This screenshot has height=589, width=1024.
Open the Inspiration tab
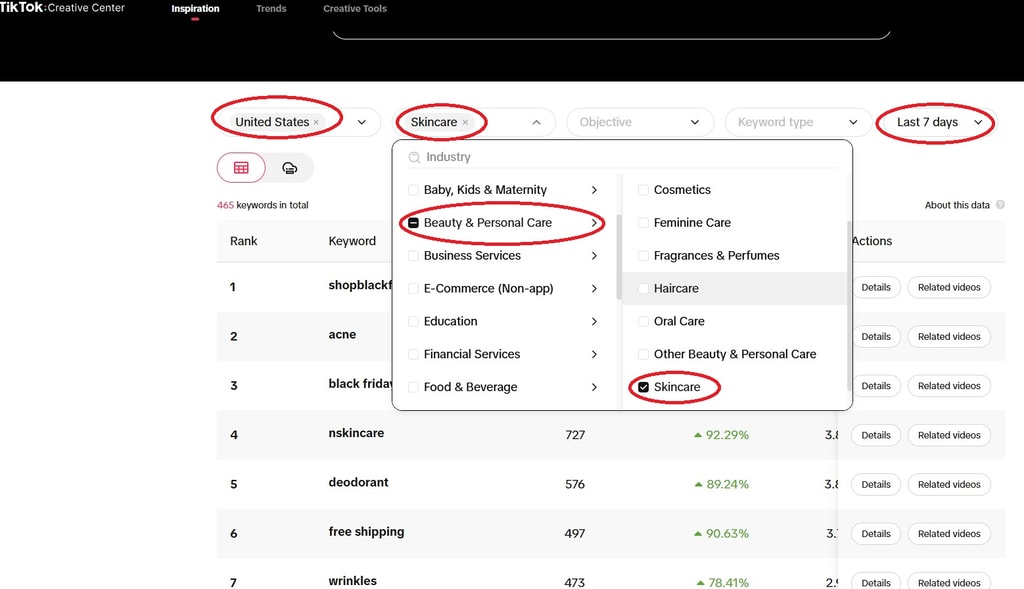pos(195,9)
